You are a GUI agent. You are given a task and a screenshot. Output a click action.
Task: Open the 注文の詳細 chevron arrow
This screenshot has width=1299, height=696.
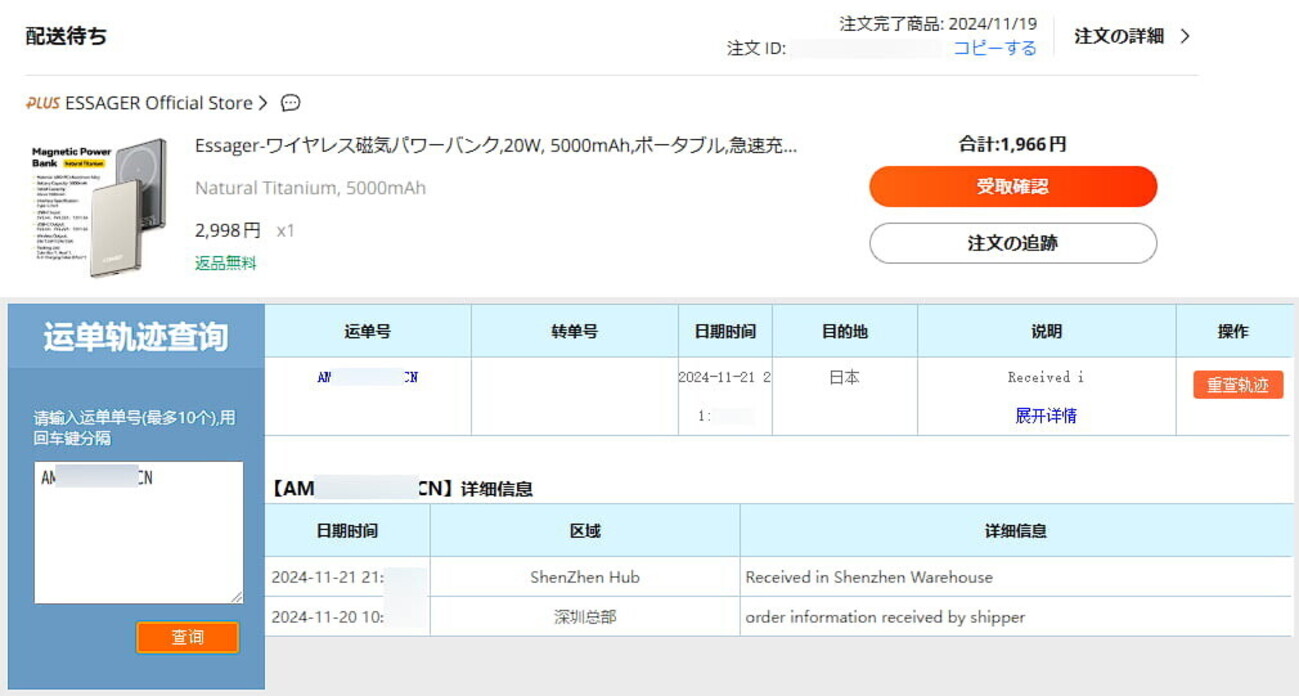tap(1185, 36)
